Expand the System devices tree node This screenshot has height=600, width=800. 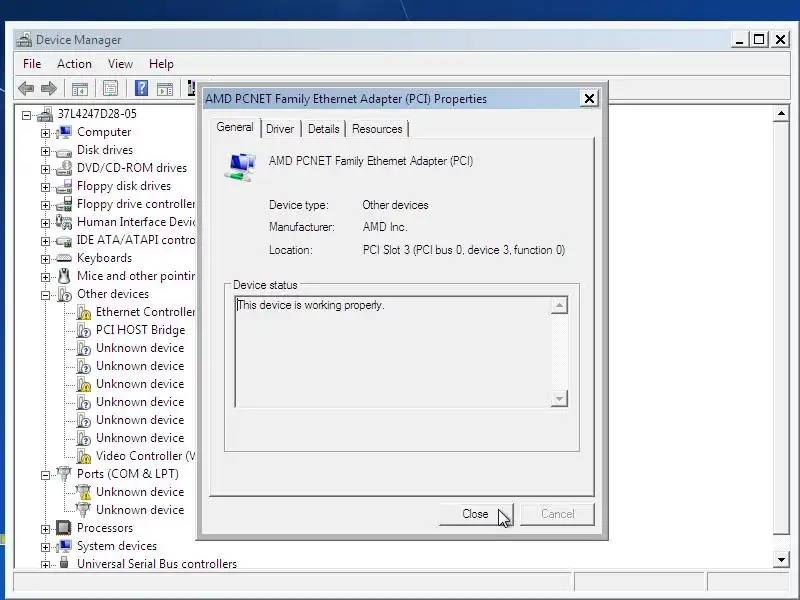point(45,547)
